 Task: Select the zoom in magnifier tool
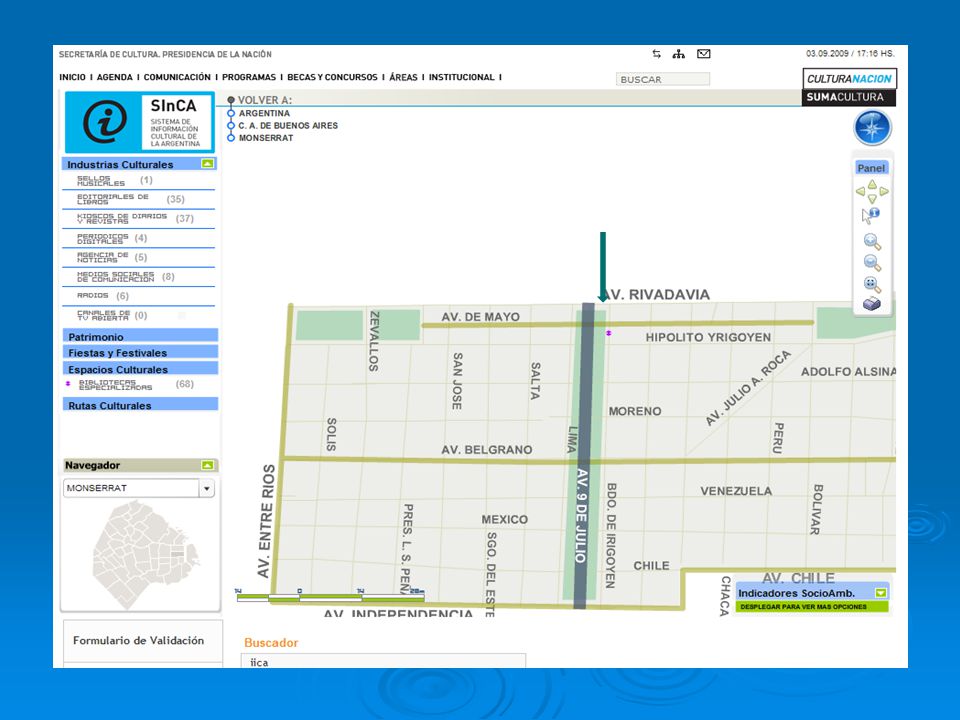(872, 242)
